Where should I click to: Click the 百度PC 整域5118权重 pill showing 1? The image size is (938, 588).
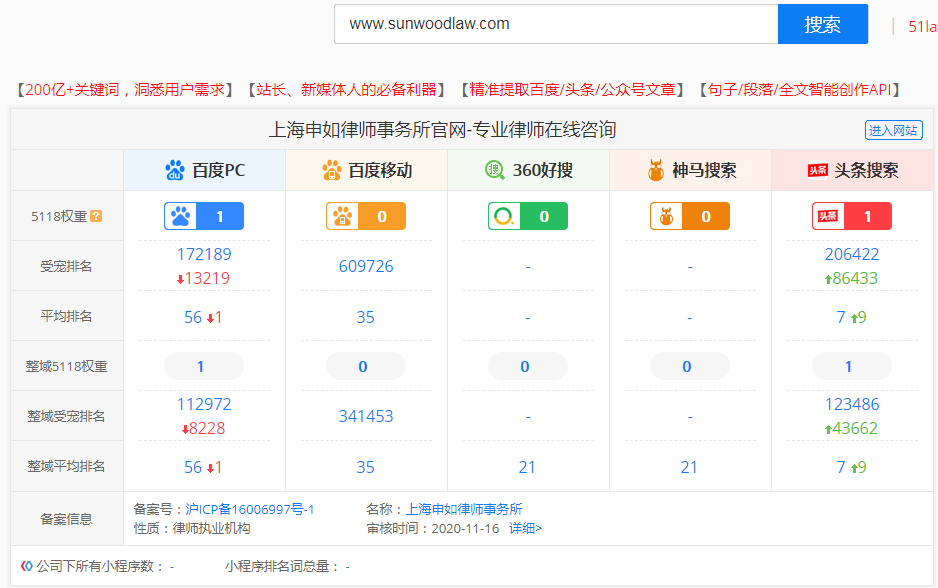pos(204,366)
